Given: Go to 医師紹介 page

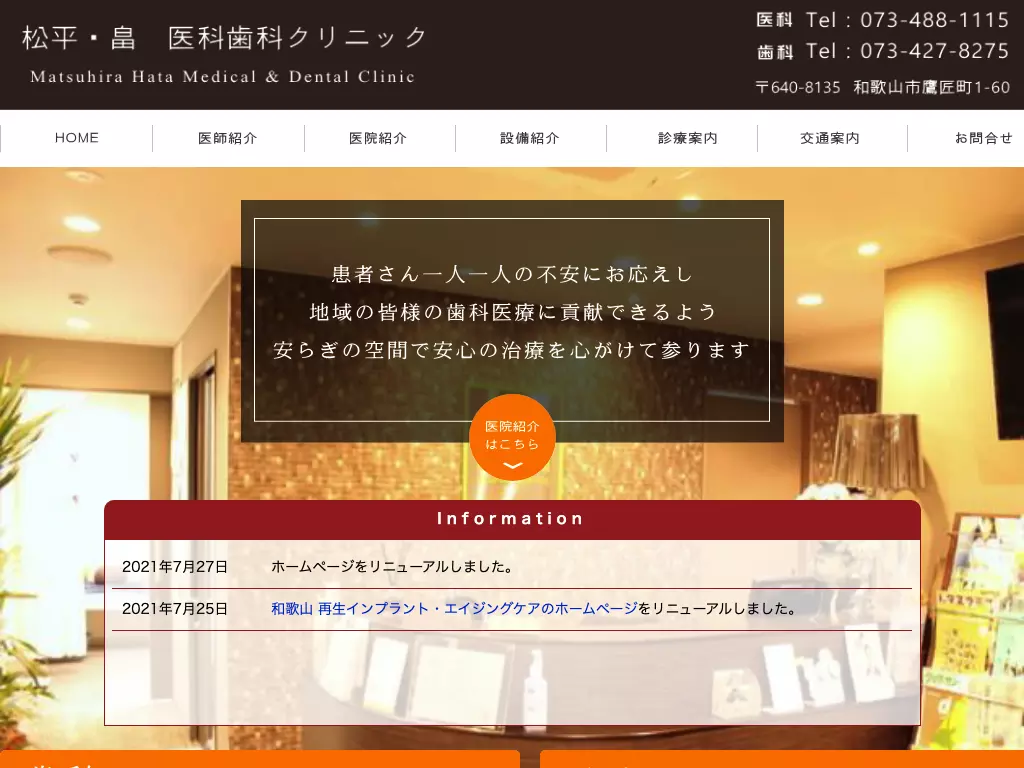Looking at the screenshot, I should (x=228, y=138).
